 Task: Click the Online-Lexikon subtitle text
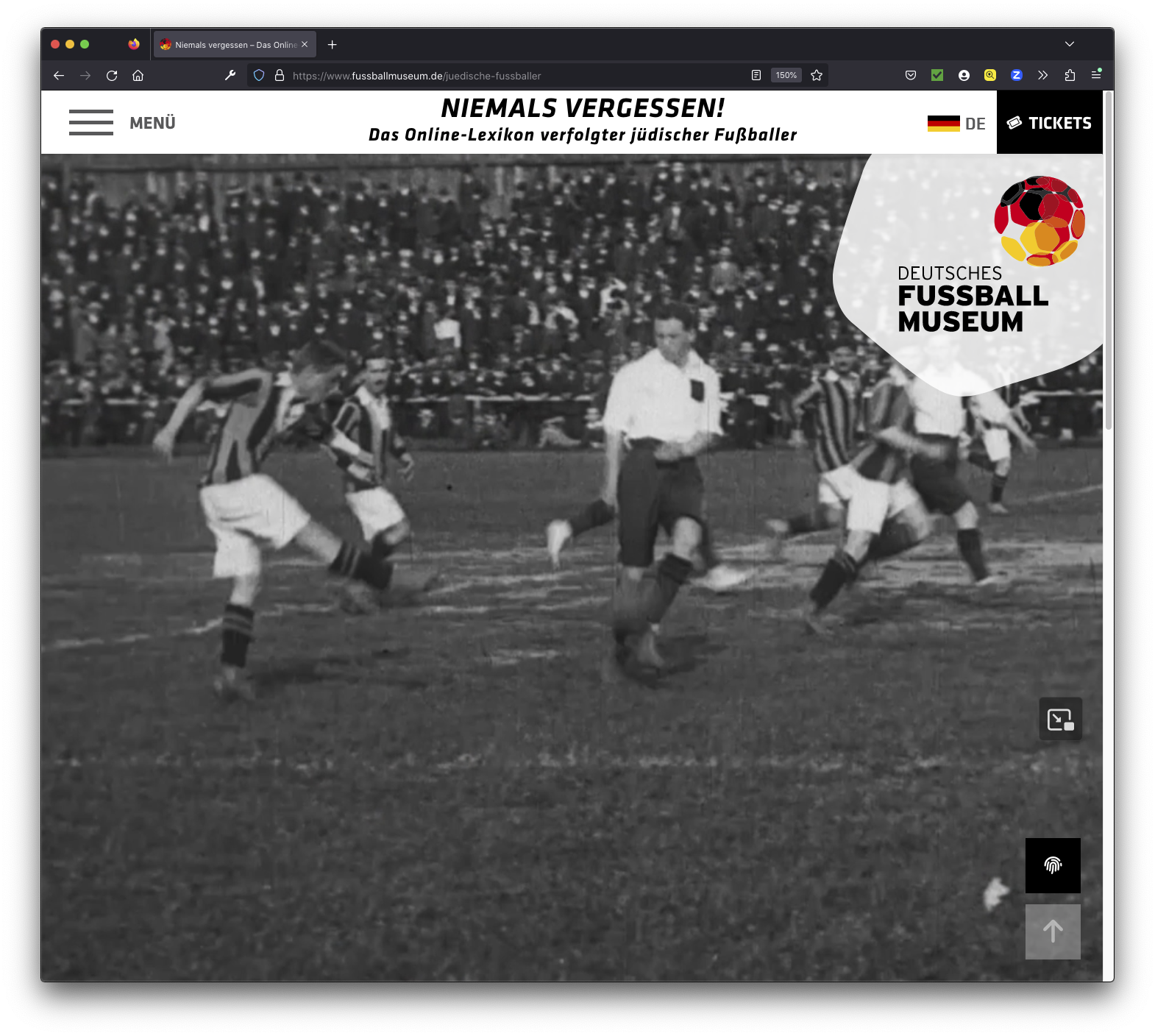click(x=583, y=135)
